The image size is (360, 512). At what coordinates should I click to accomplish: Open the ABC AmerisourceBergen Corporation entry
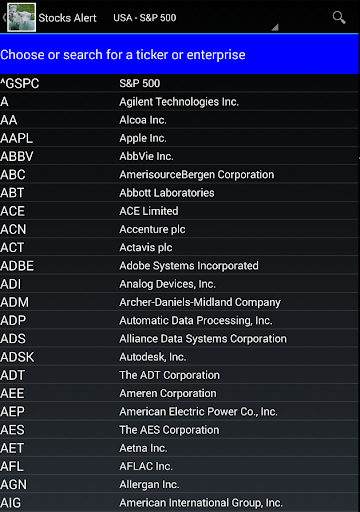click(x=179, y=175)
